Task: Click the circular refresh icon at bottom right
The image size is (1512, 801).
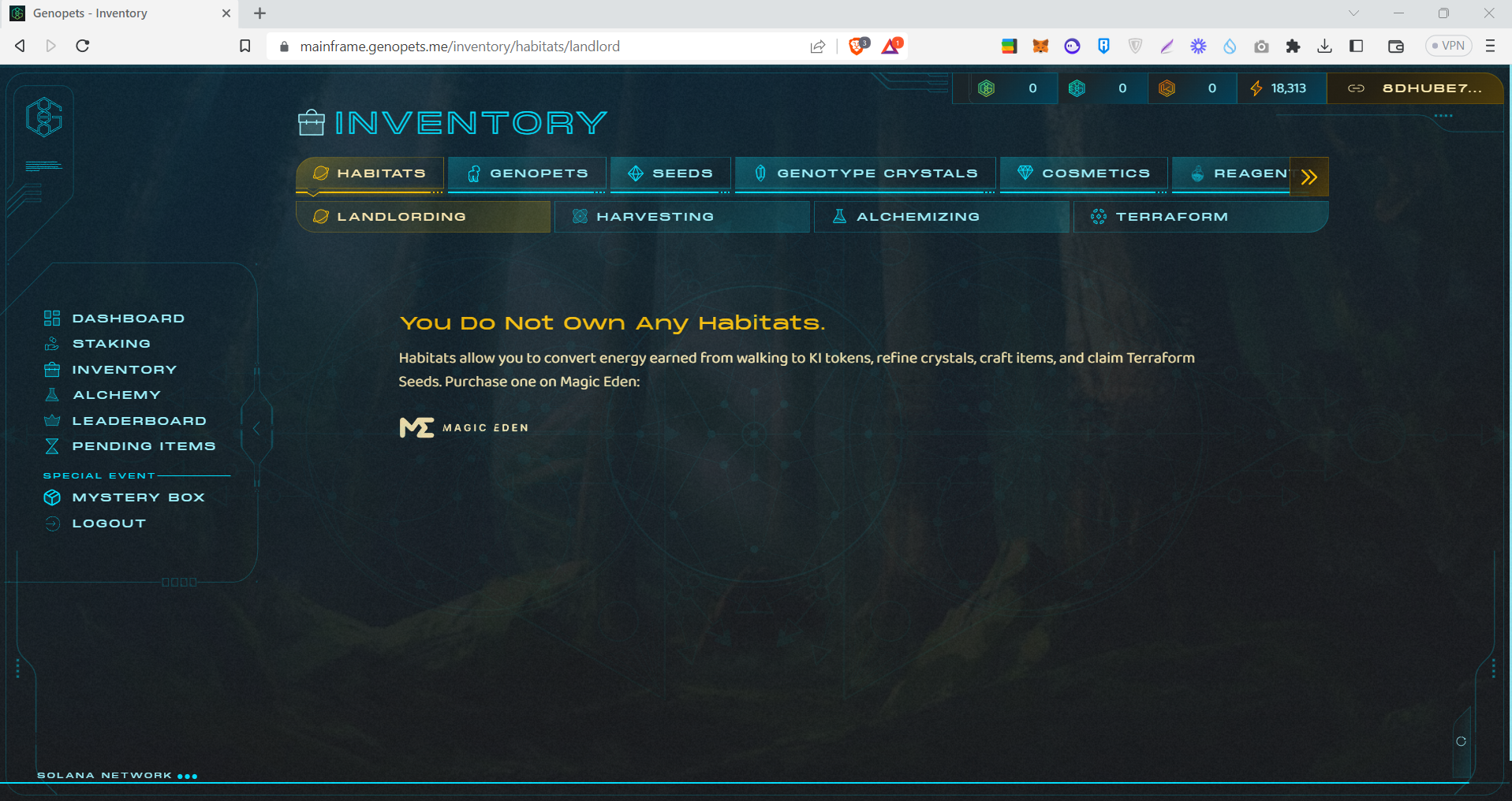Action: pos(1461,741)
